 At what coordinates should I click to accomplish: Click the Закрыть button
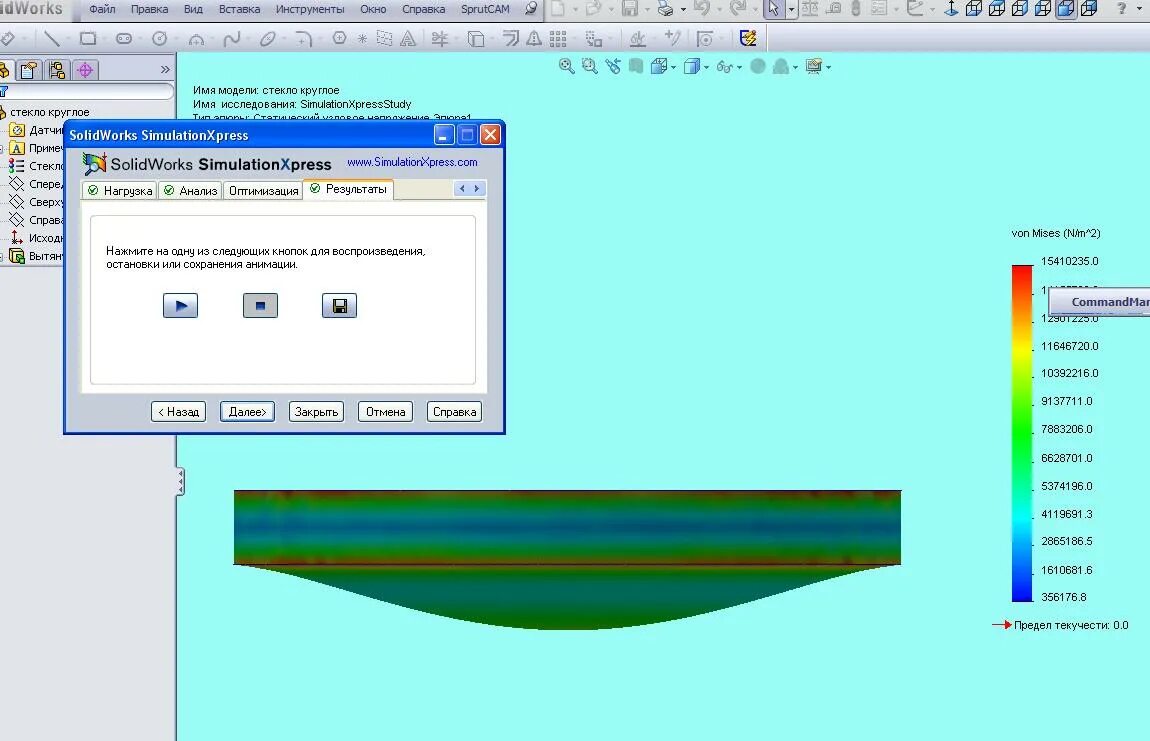pos(316,412)
